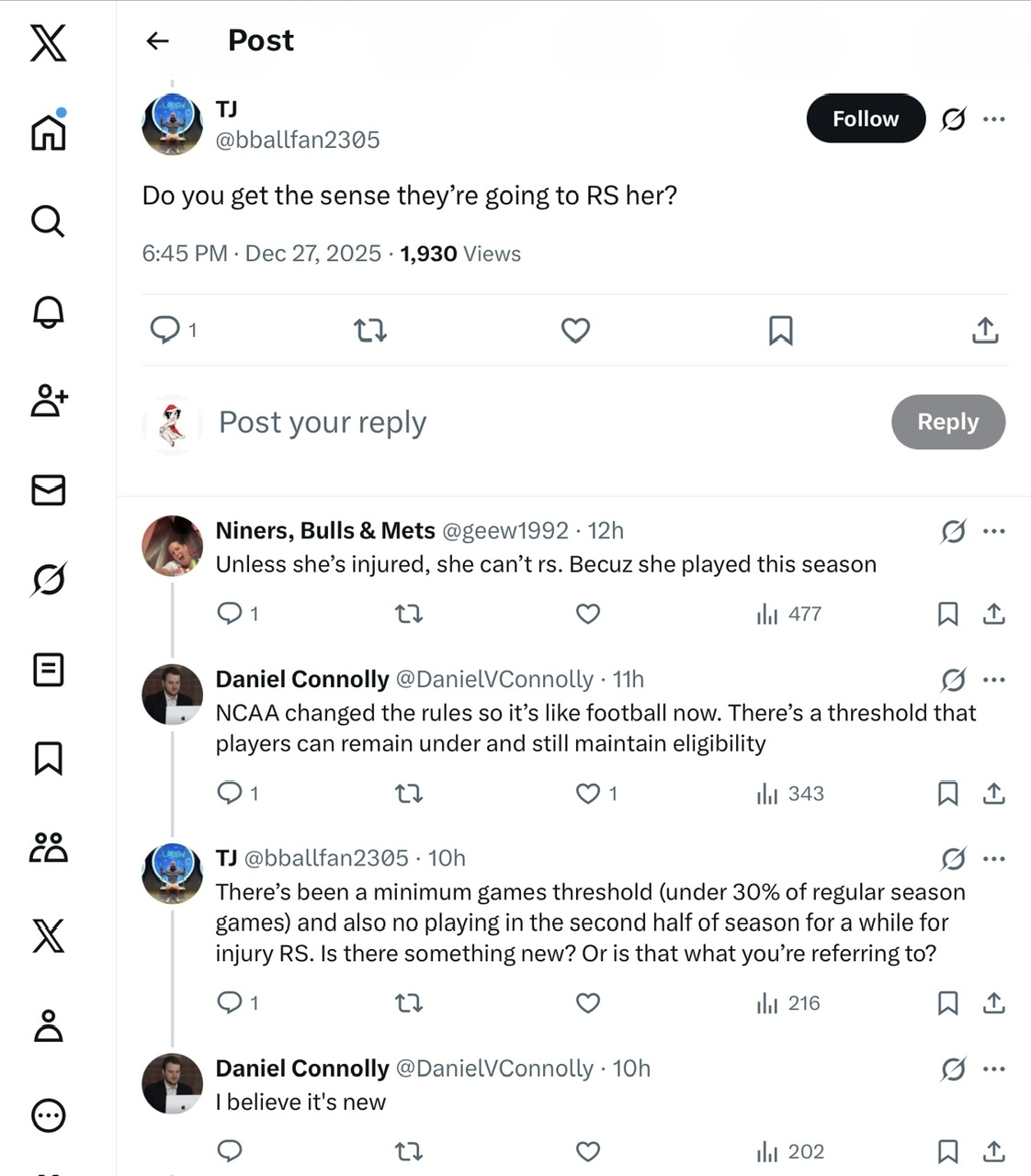
Task: Open Follow requests in the sidebar
Action: click(x=49, y=401)
